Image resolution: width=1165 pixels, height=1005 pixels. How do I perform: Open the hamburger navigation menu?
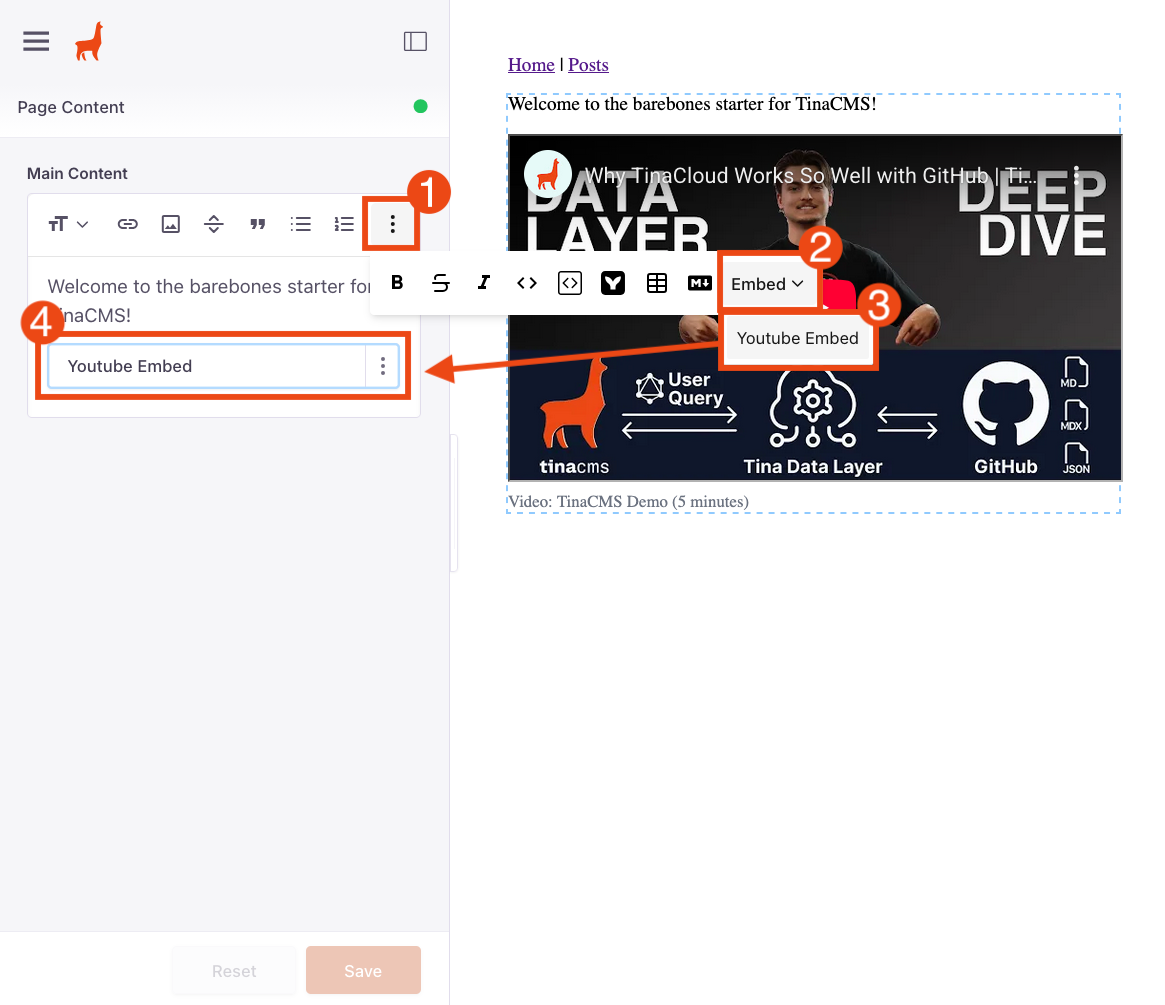click(x=36, y=41)
